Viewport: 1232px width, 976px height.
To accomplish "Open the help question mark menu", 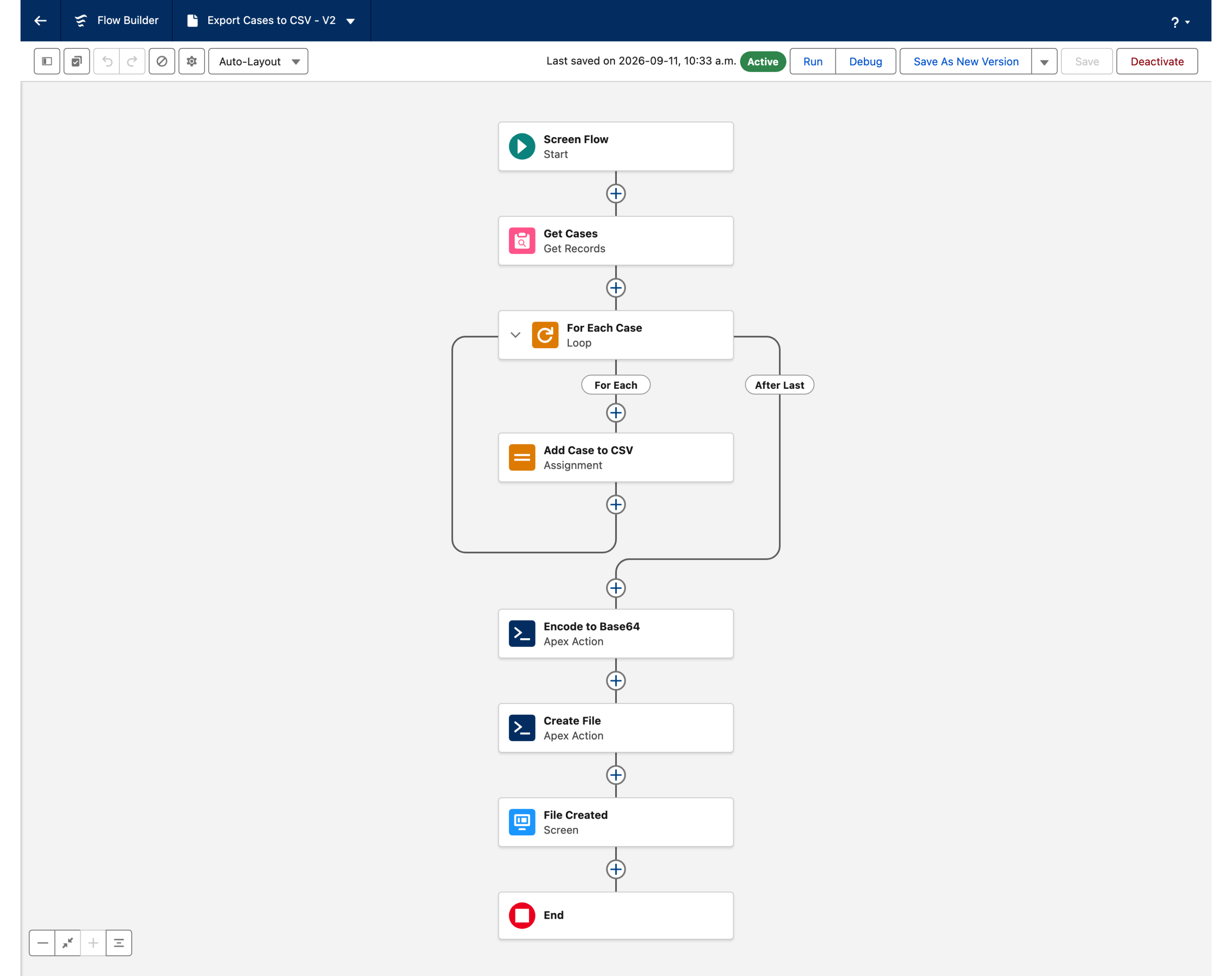I will click(x=1180, y=22).
